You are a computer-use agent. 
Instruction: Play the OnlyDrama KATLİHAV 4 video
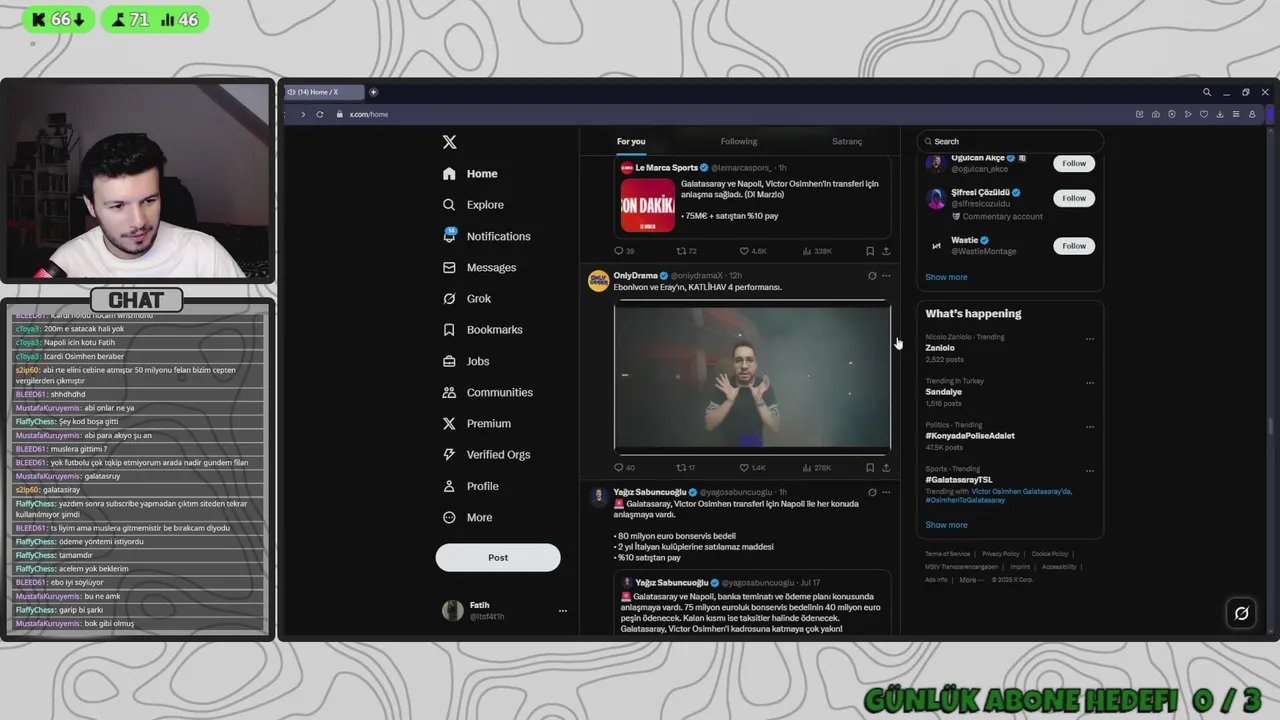(x=752, y=376)
